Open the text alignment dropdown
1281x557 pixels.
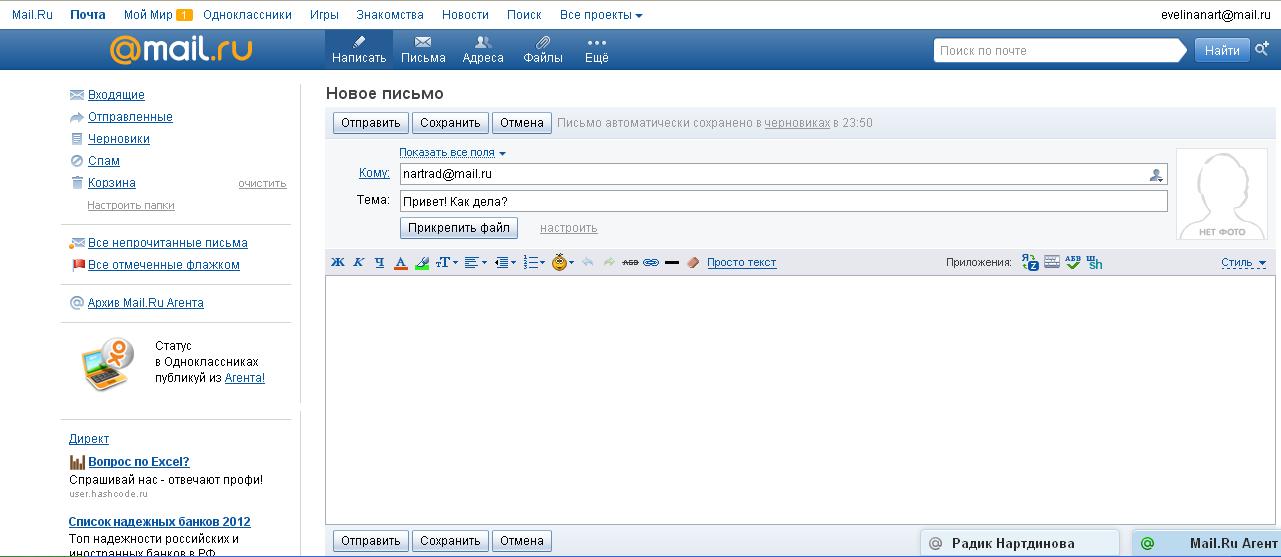pos(476,262)
